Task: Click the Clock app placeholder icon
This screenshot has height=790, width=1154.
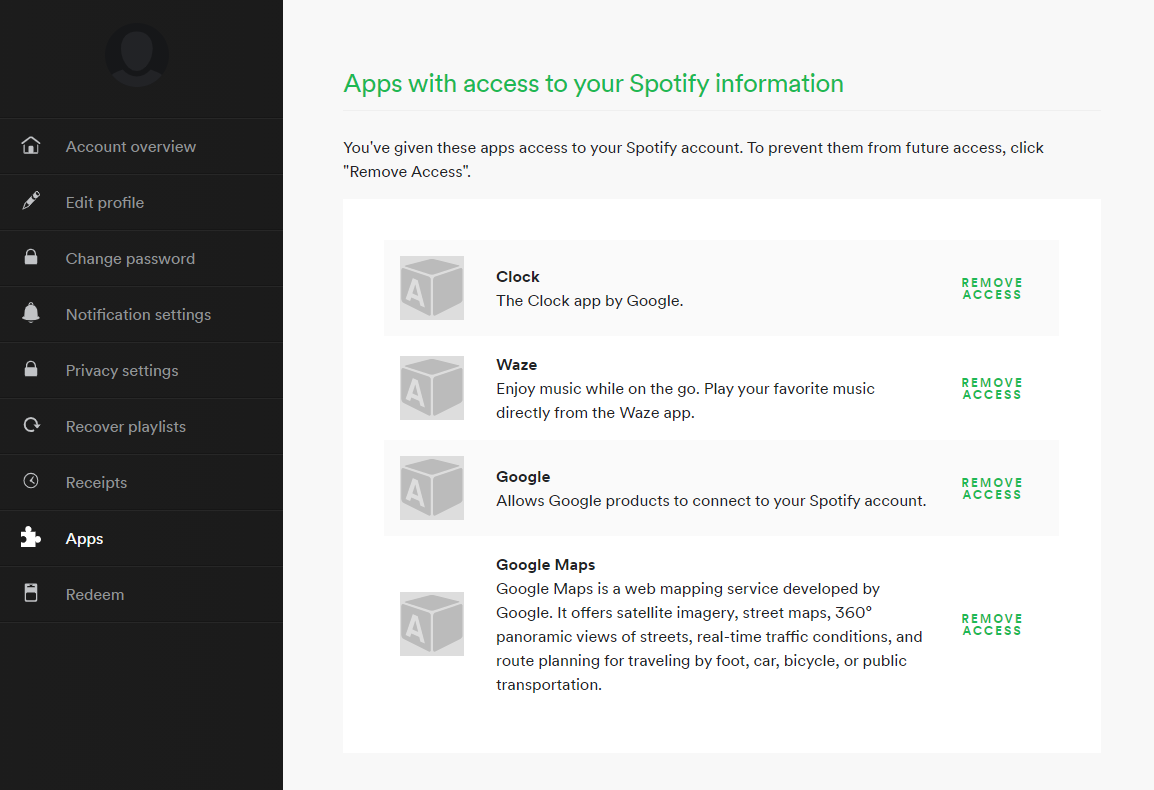Action: [x=432, y=288]
